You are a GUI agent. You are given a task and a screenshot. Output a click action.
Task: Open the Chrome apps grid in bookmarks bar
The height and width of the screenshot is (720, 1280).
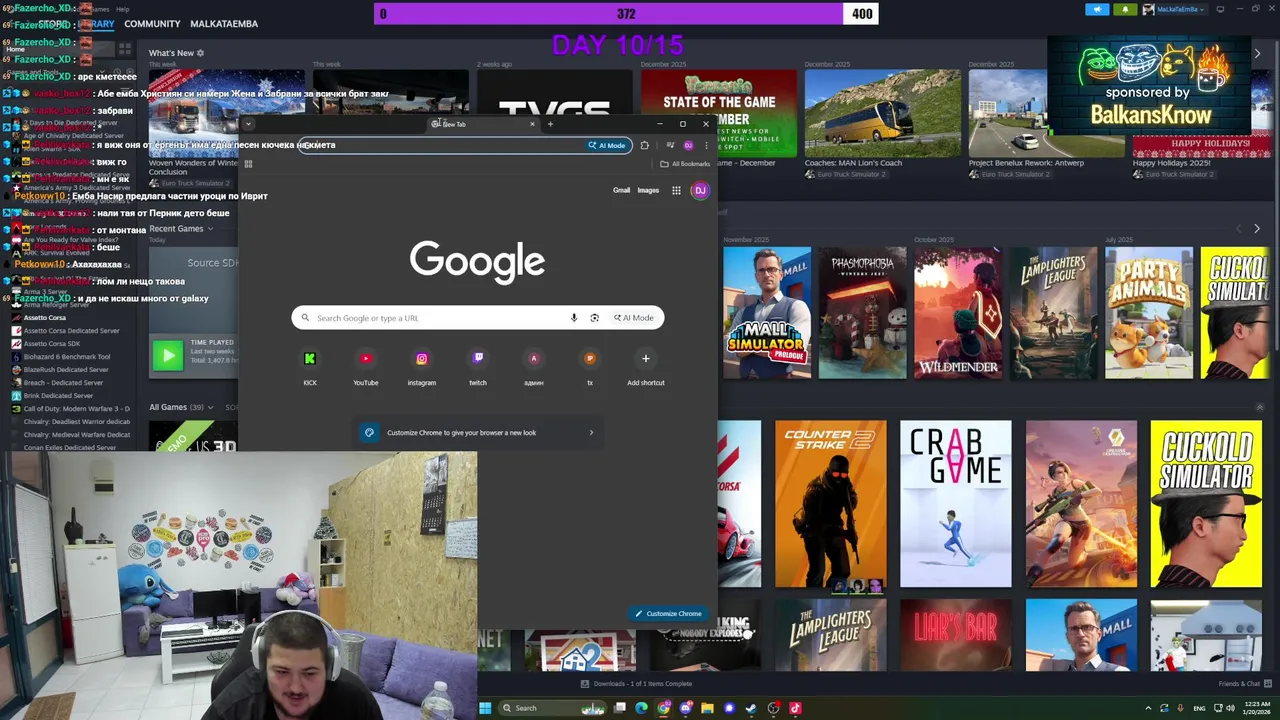pyautogui.click(x=248, y=164)
